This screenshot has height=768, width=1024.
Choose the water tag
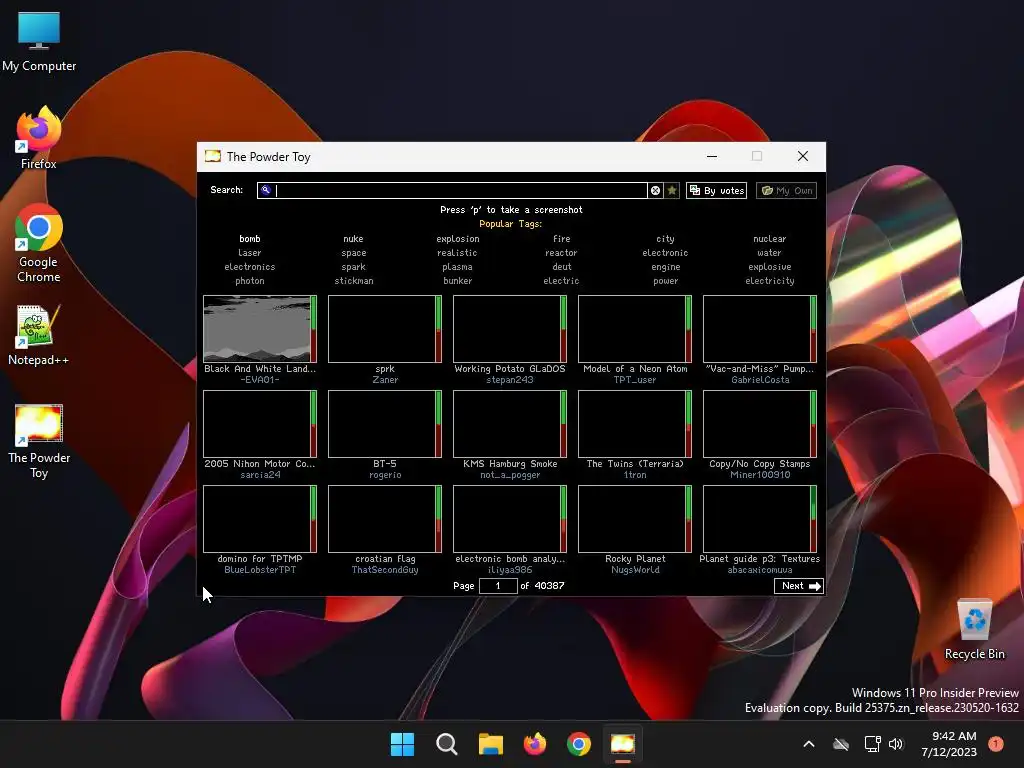(x=769, y=253)
